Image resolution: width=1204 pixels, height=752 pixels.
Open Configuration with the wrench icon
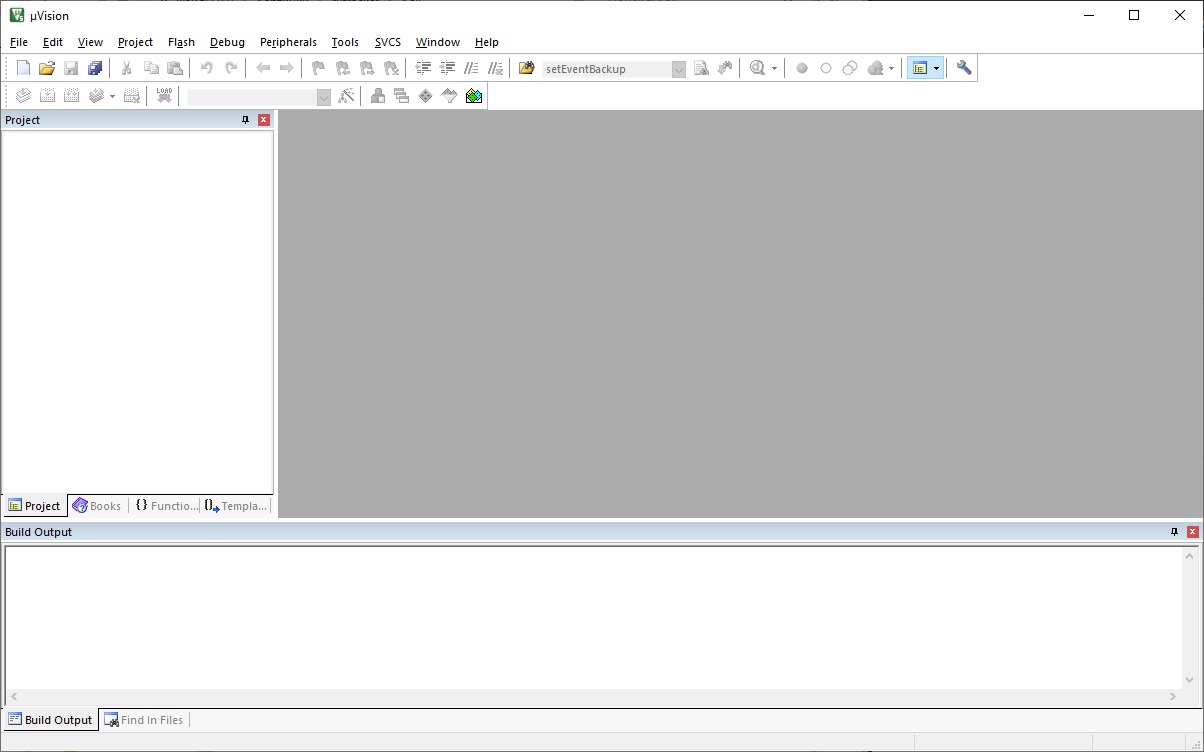coord(964,68)
